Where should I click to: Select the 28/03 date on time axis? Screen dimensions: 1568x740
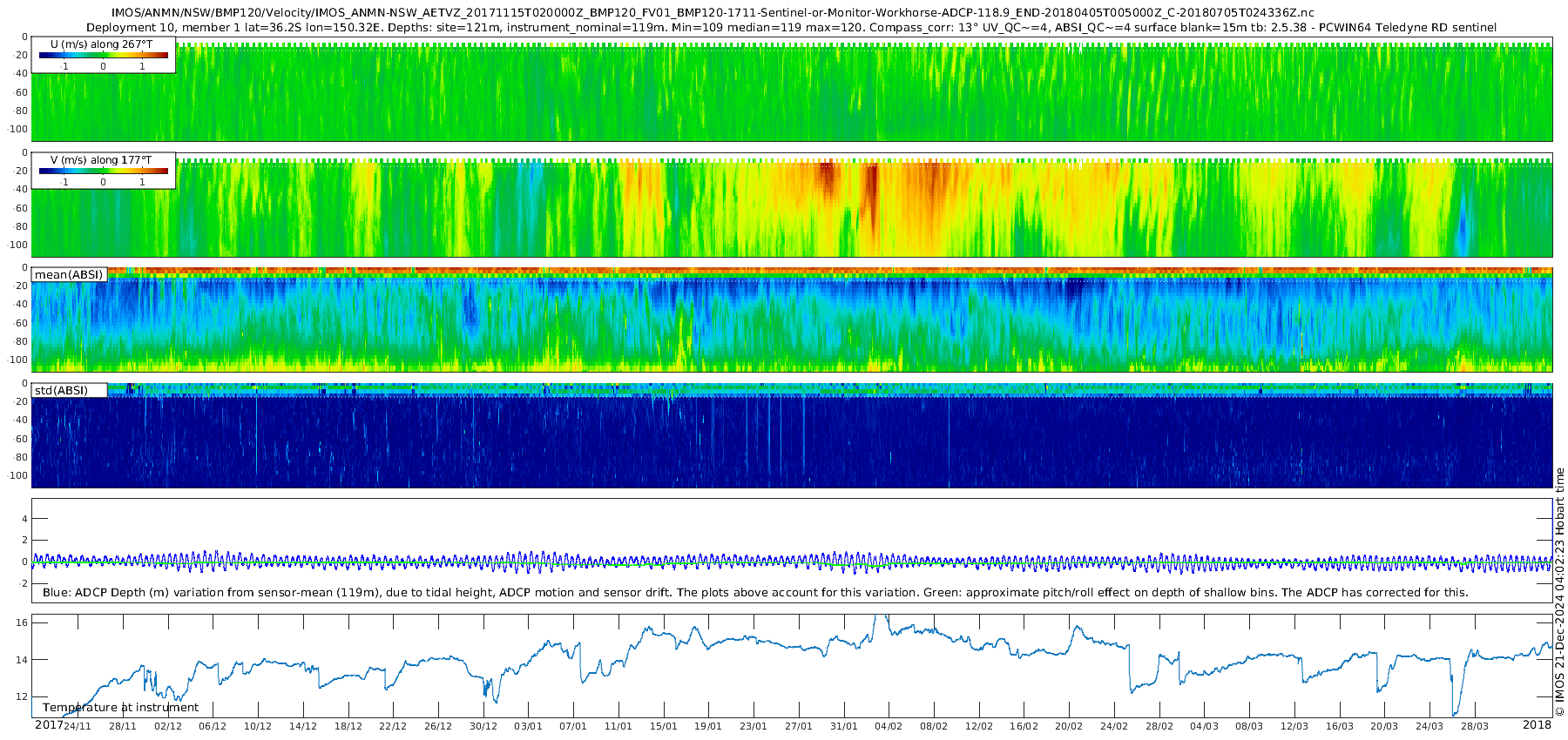[1475, 726]
